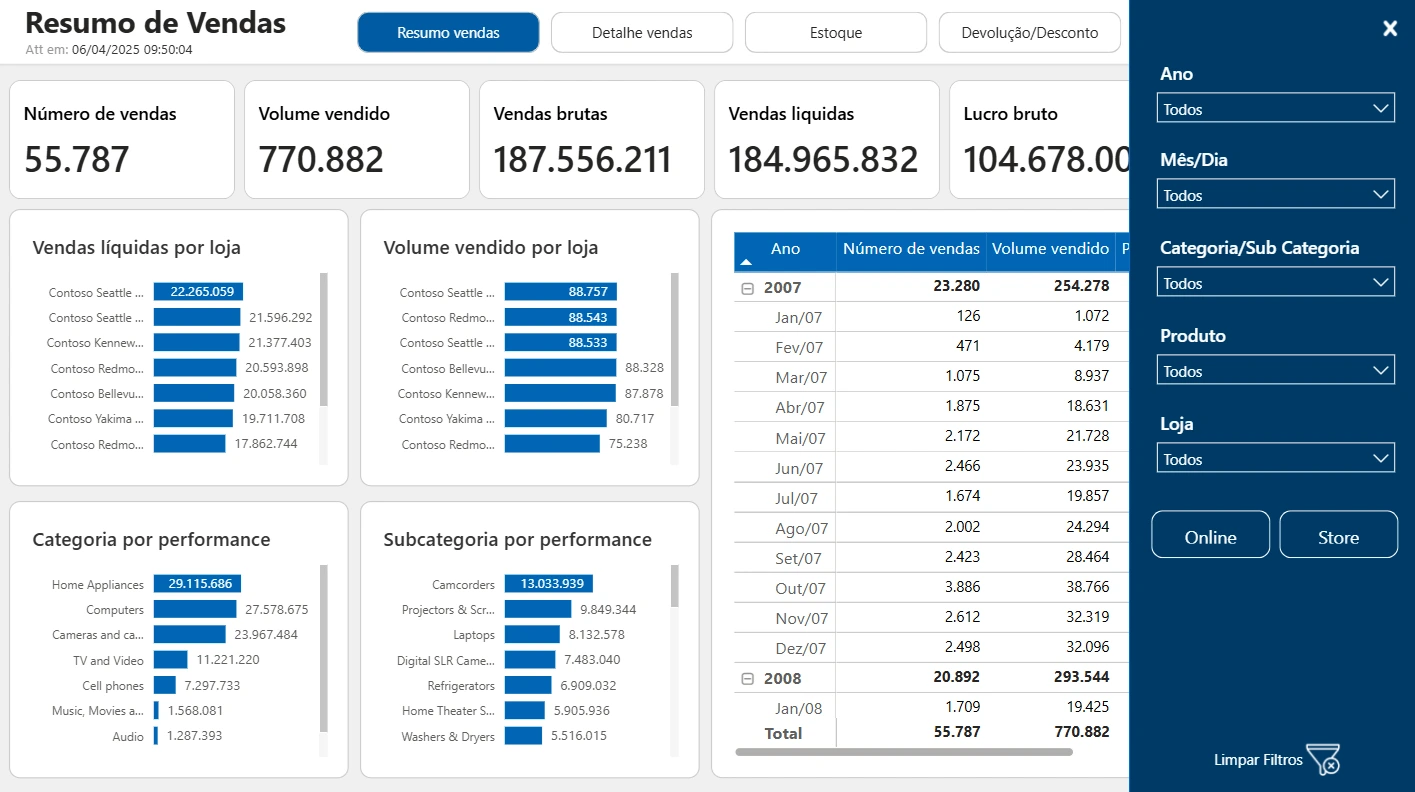Screen dimensions: 1415x792
Task: Close the filter panel with the X icon
Action: [x=1390, y=29]
